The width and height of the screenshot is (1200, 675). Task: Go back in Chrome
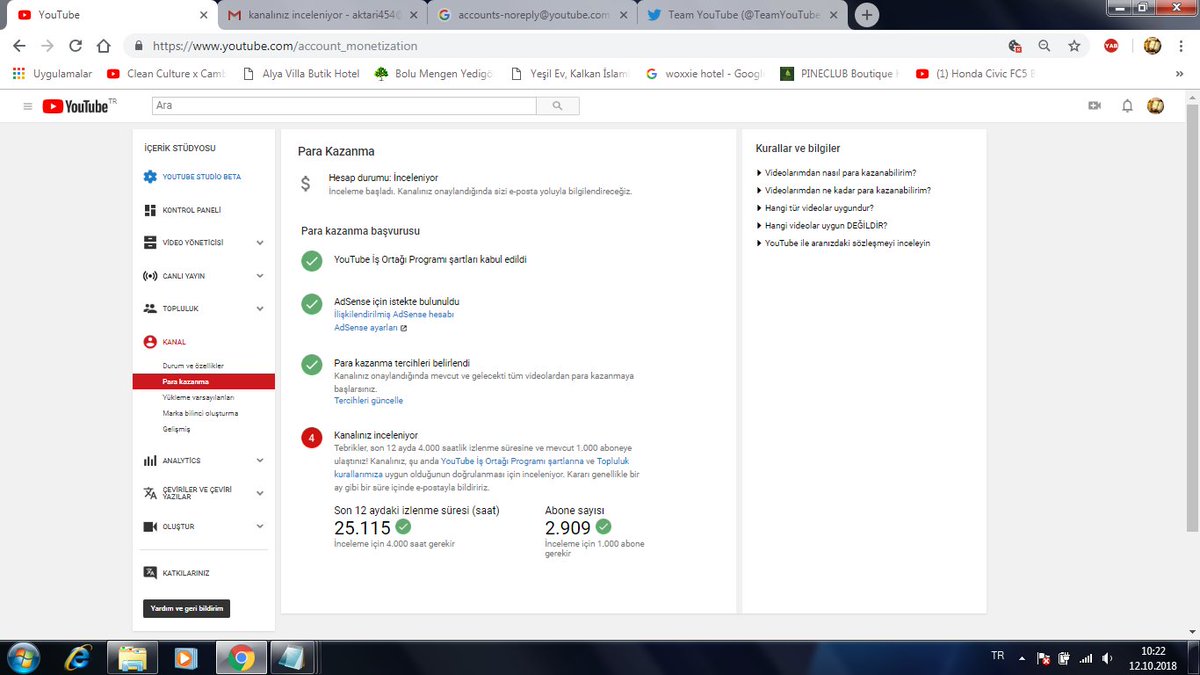(19, 46)
